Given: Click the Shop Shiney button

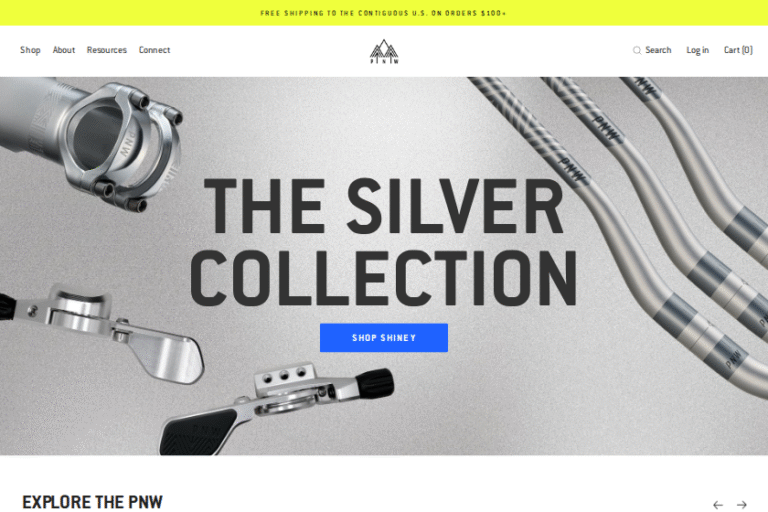Looking at the screenshot, I should point(384,338).
